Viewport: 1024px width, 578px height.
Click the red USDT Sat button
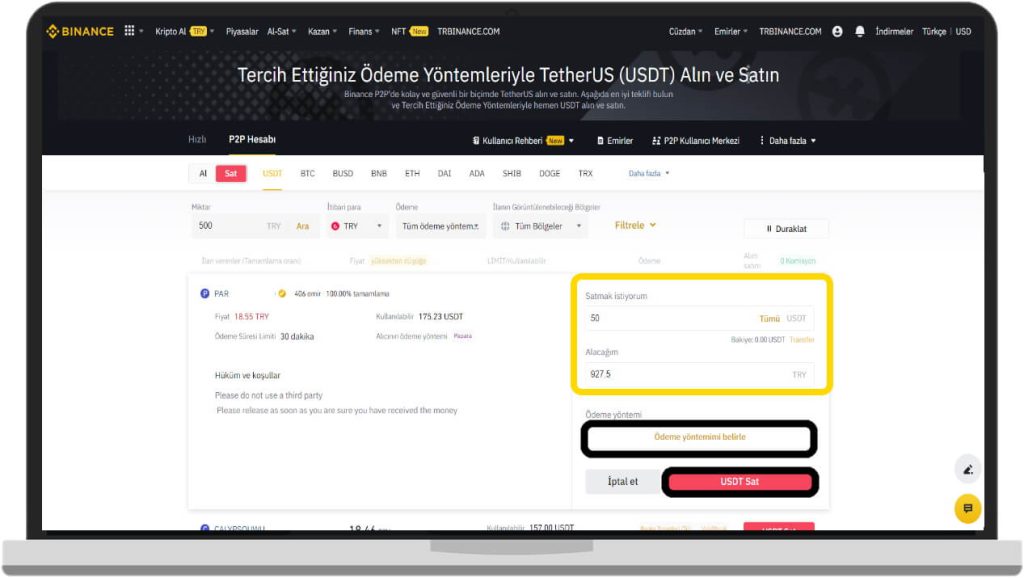click(739, 482)
